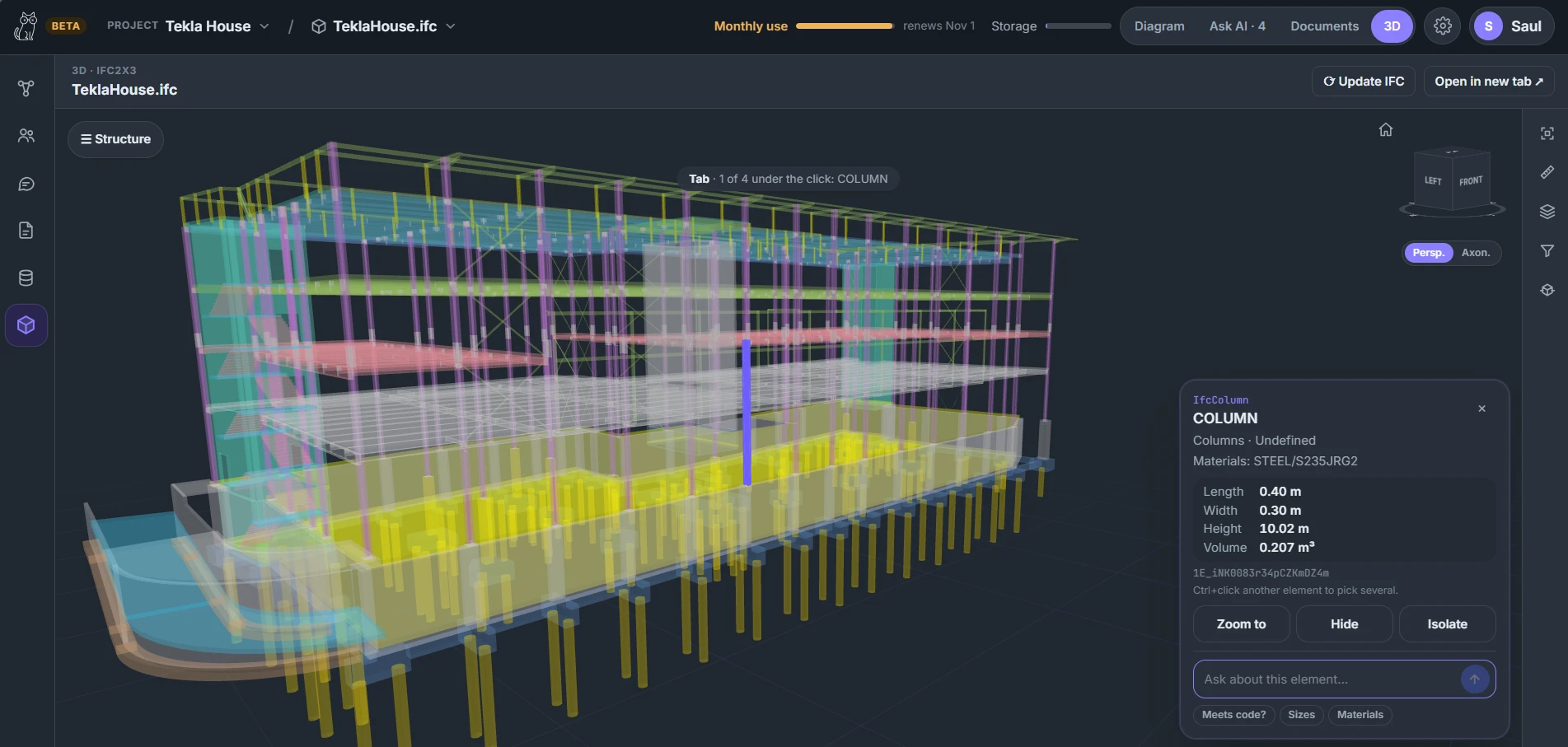Select the measure ruler tool
Screen dimensions: 1568x747
1547,172
